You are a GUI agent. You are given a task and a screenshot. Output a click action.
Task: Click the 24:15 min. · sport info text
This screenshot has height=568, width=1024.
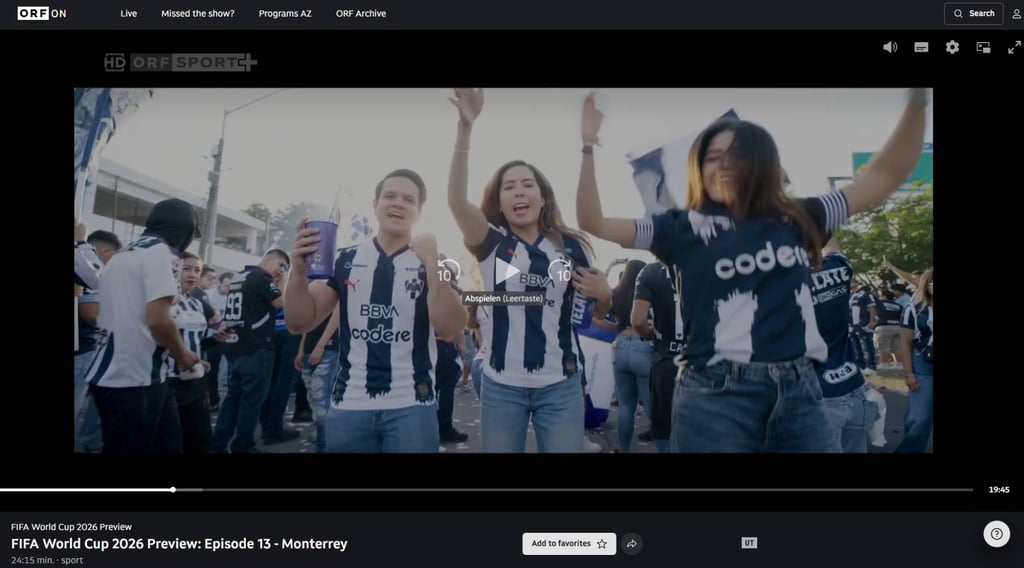pyautogui.click(x=47, y=560)
